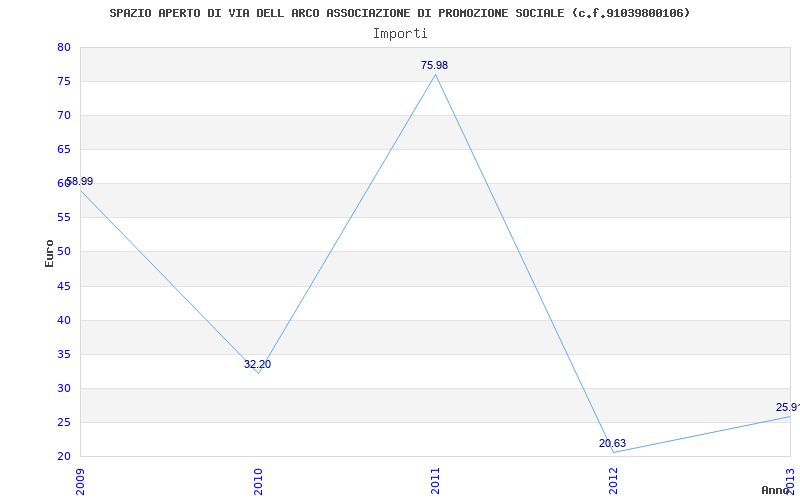Click the chart title with c.f.91039800106
Image resolution: width=800 pixels, height=500 pixels.
(399, 13)
